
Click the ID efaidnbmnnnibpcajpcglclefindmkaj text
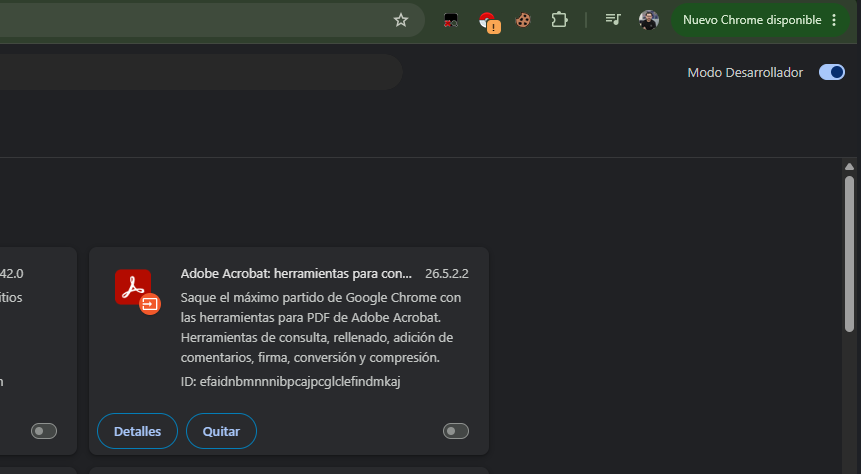(x=290, y=381)
